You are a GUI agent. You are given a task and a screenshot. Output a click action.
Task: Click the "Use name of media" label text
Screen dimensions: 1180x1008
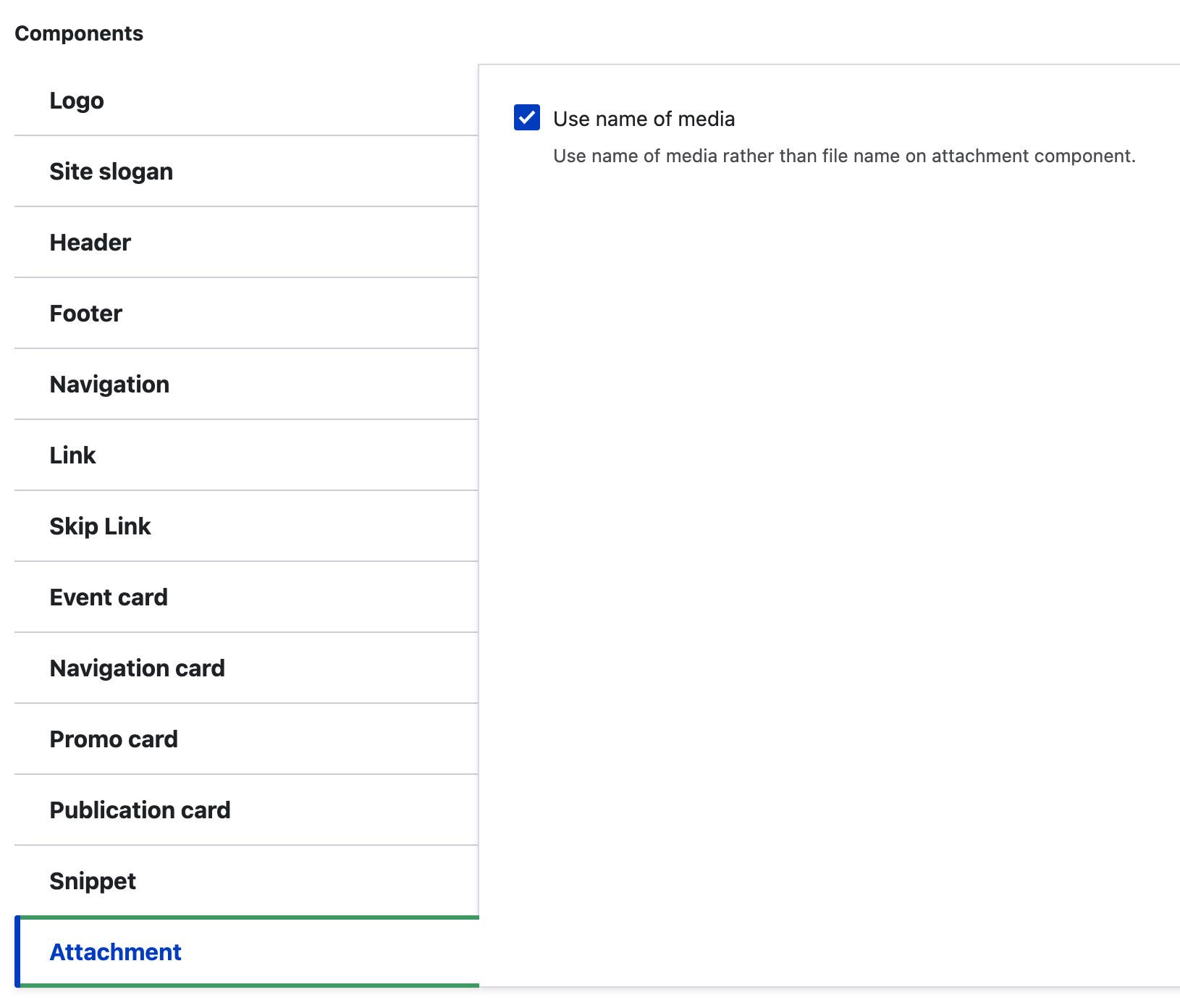point(644,119)
